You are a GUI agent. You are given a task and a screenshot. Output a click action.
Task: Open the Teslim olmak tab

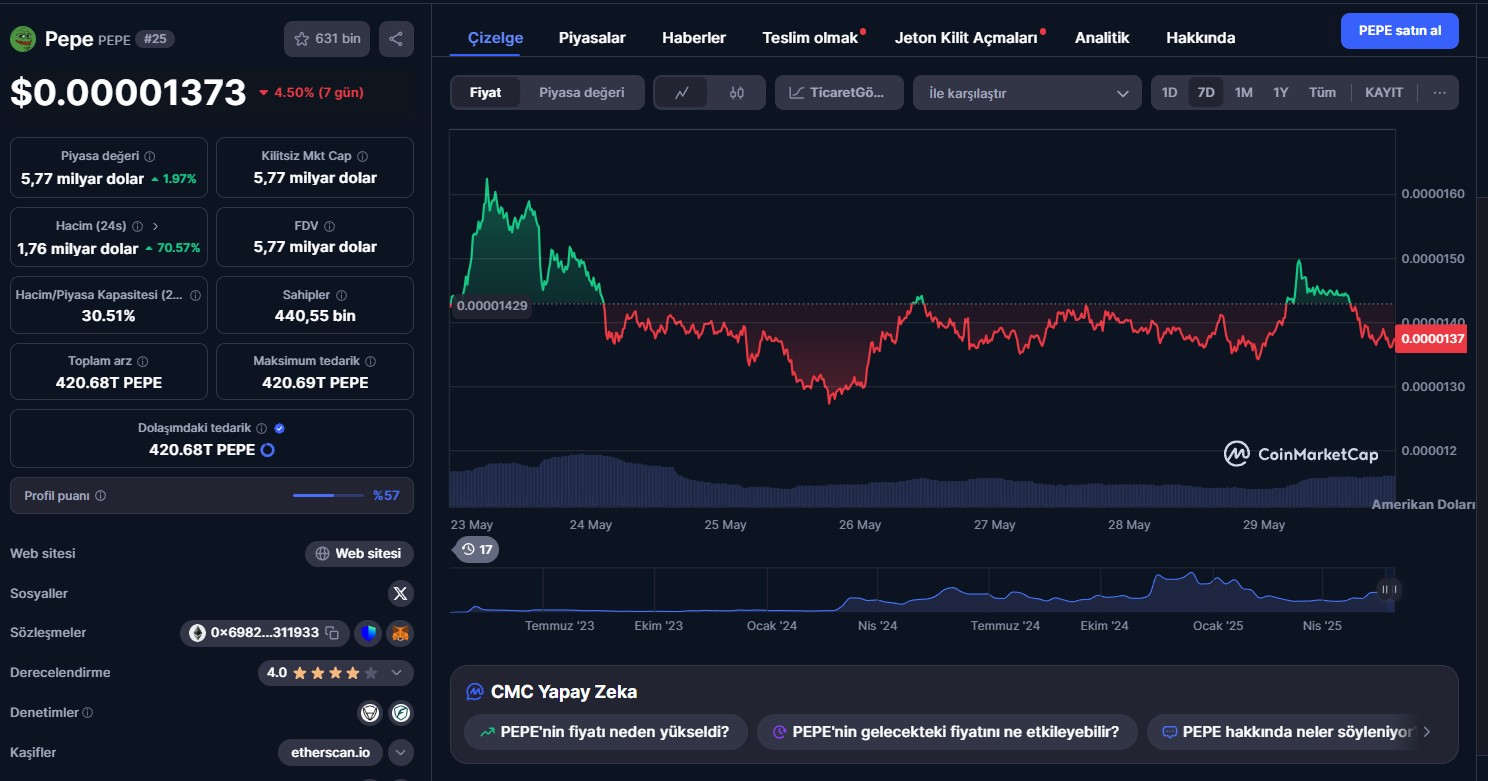(810, 38)
